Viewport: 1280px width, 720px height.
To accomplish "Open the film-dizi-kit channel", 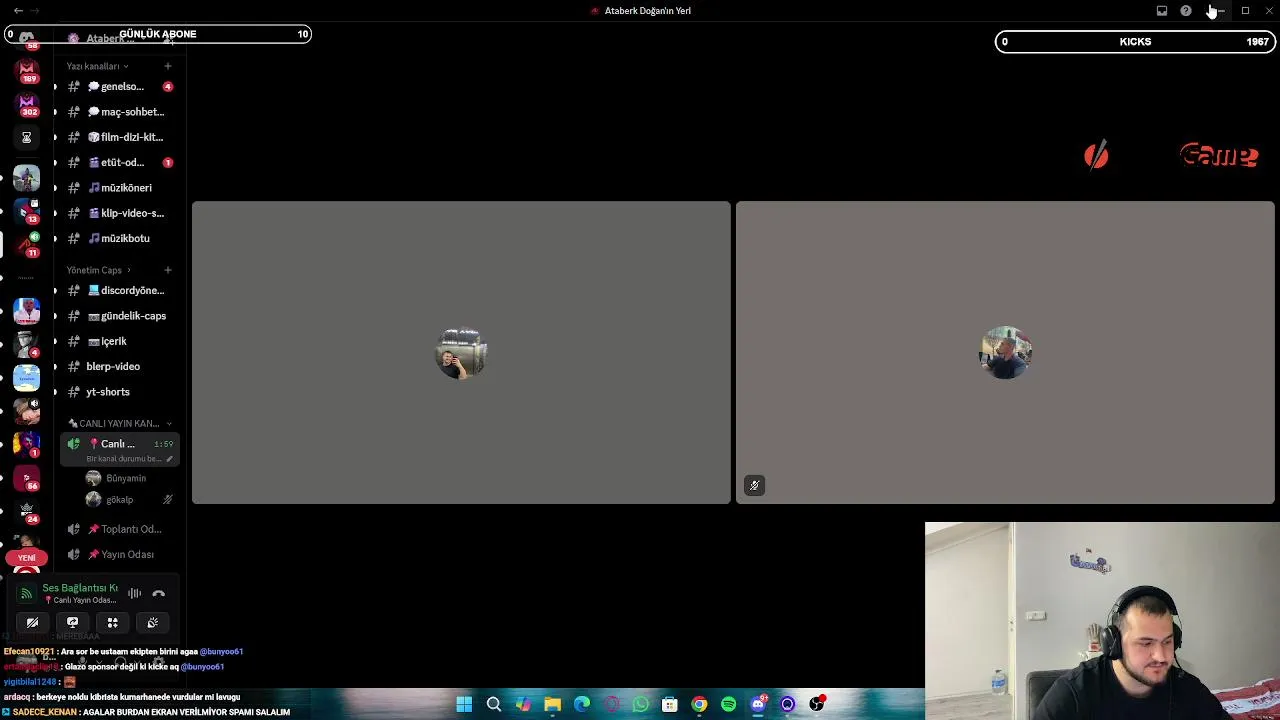I will 120,137.
